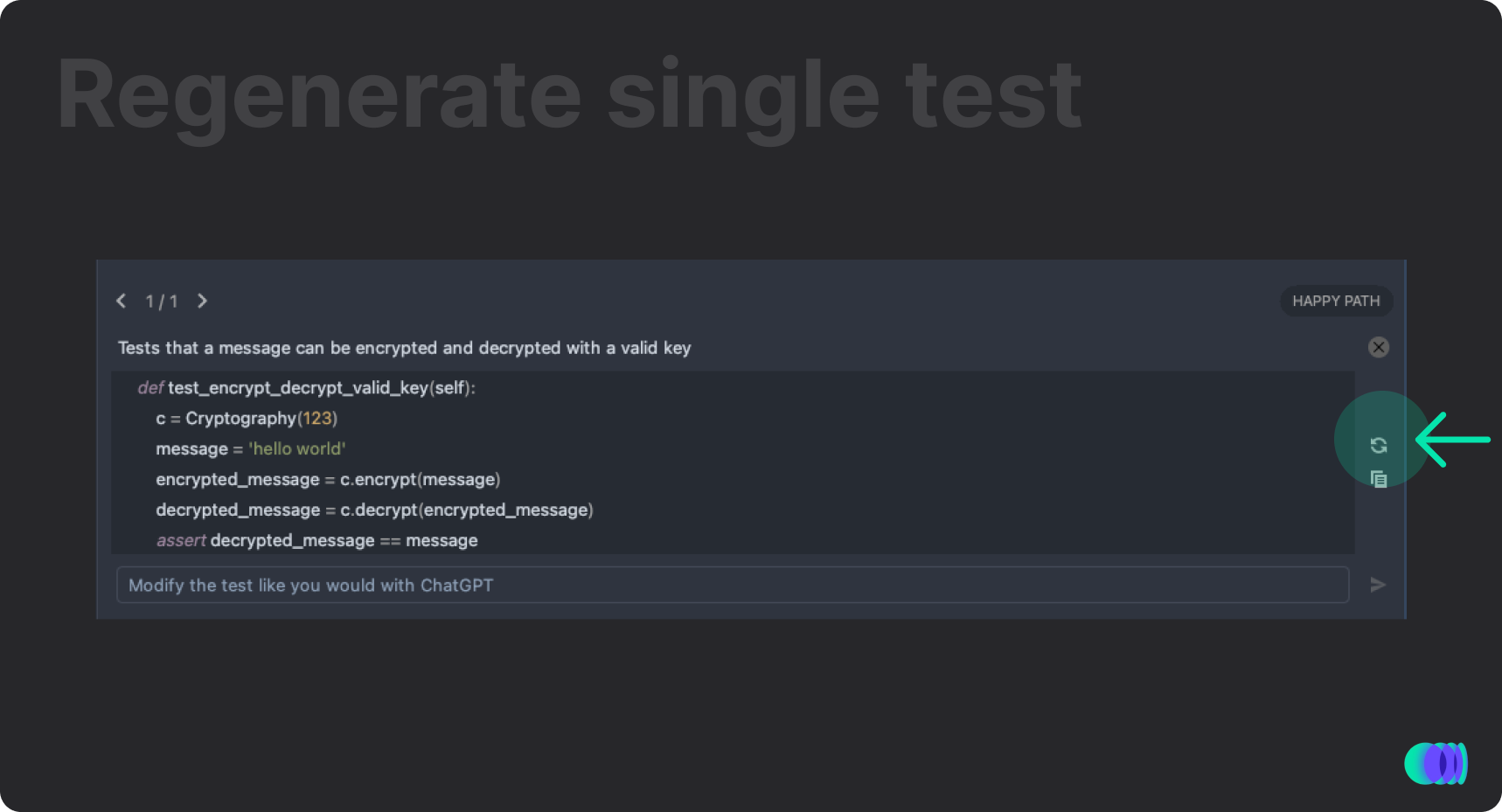Go to the previous test with the left chevron

(122, 301)
